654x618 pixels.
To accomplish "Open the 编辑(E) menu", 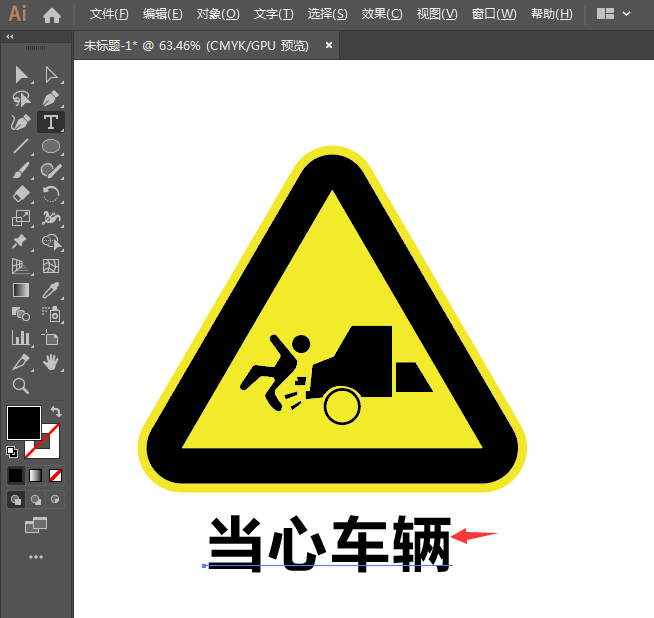I will [x=163, y=14].
